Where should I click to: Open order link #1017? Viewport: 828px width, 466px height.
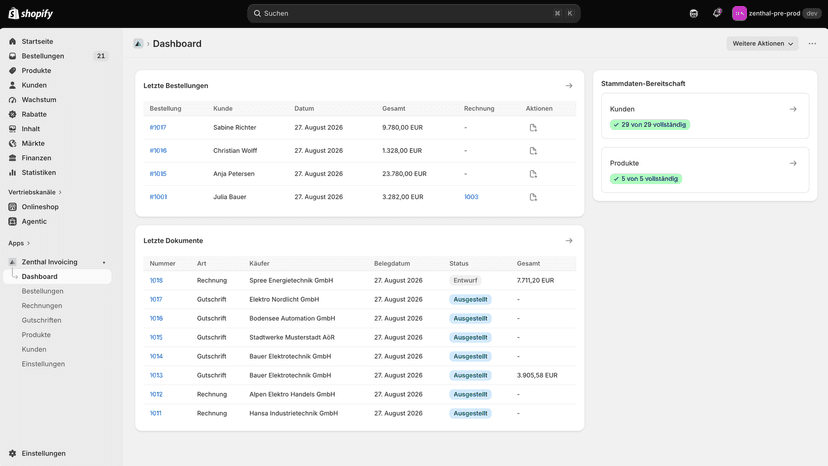(x=158, y=127)
